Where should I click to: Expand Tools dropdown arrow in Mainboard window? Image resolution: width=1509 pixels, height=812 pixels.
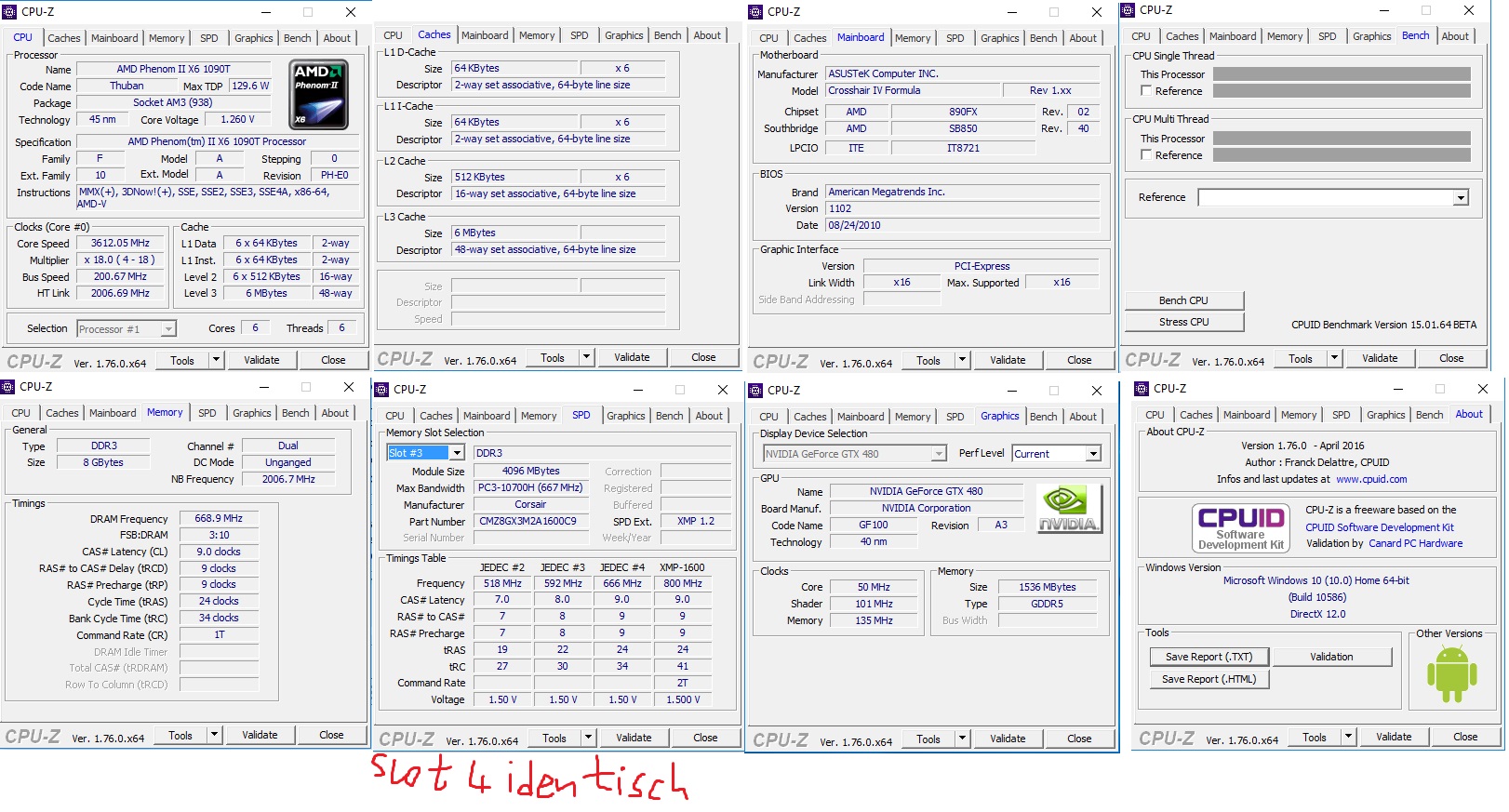point(962,360)
